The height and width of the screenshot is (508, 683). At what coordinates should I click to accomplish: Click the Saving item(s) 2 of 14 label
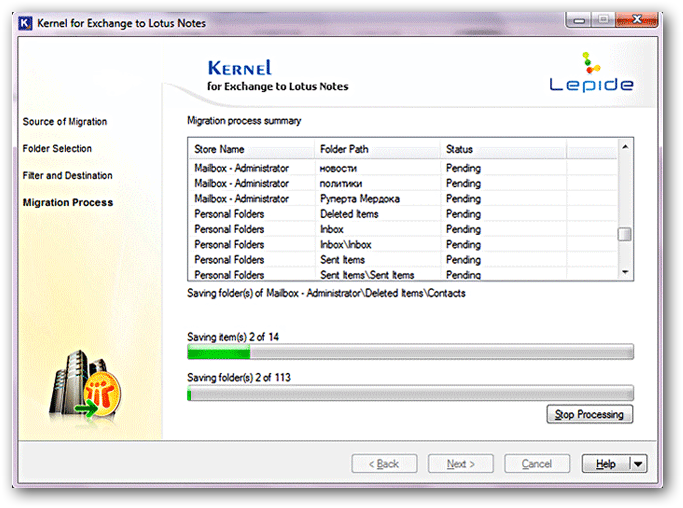tap(233, 337)
